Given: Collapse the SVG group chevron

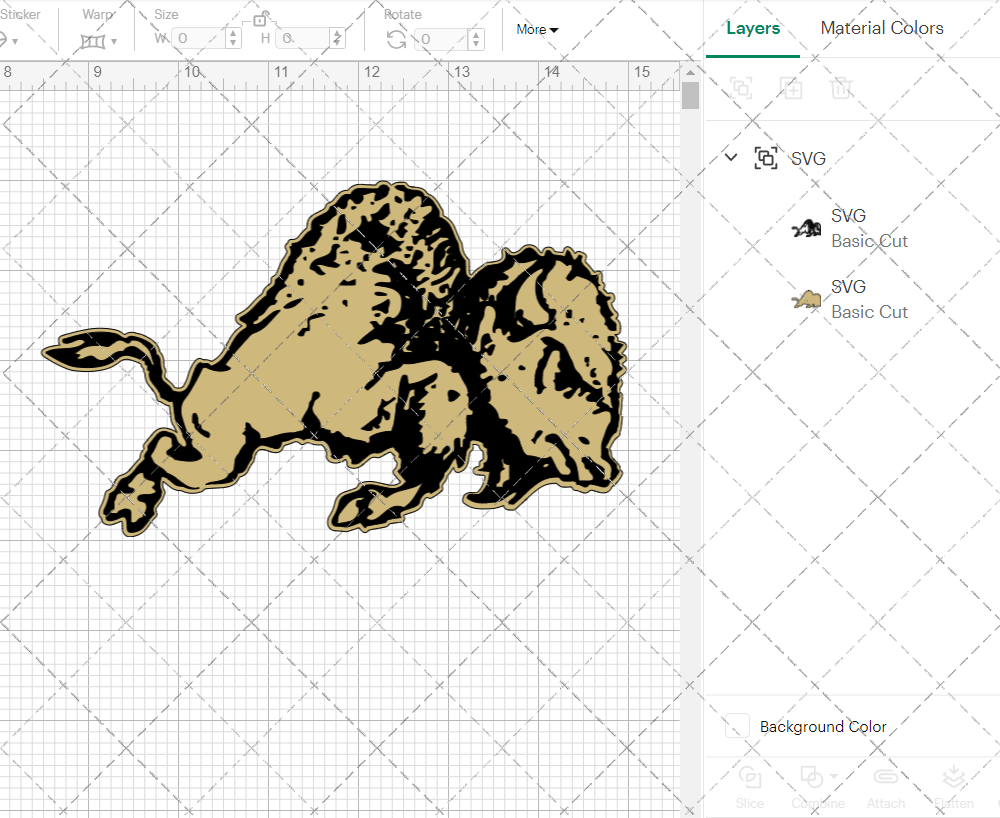Looking at the screenshot, I should [x=731, y=157].
